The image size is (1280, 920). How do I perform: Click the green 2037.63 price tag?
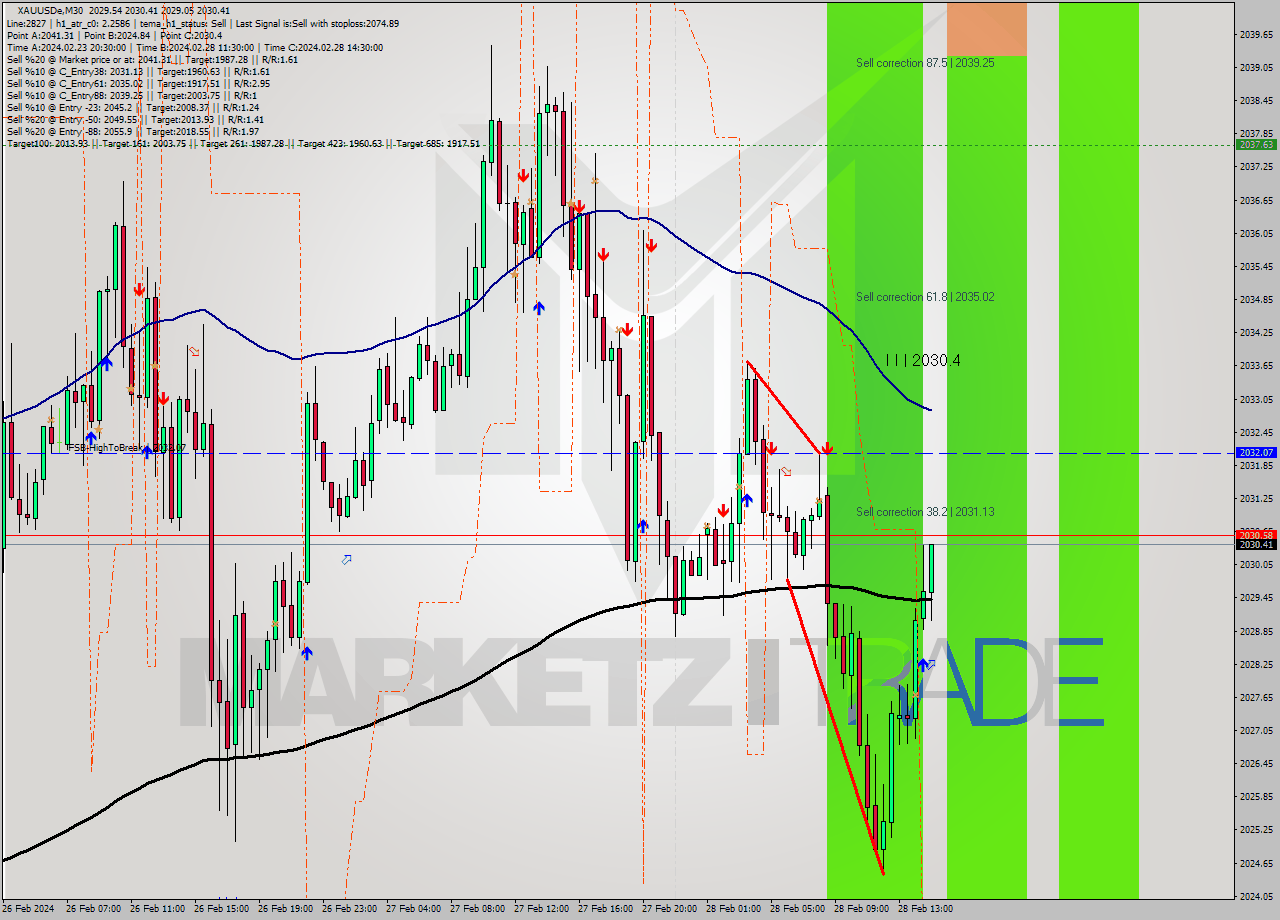[x=1256, y=144]
